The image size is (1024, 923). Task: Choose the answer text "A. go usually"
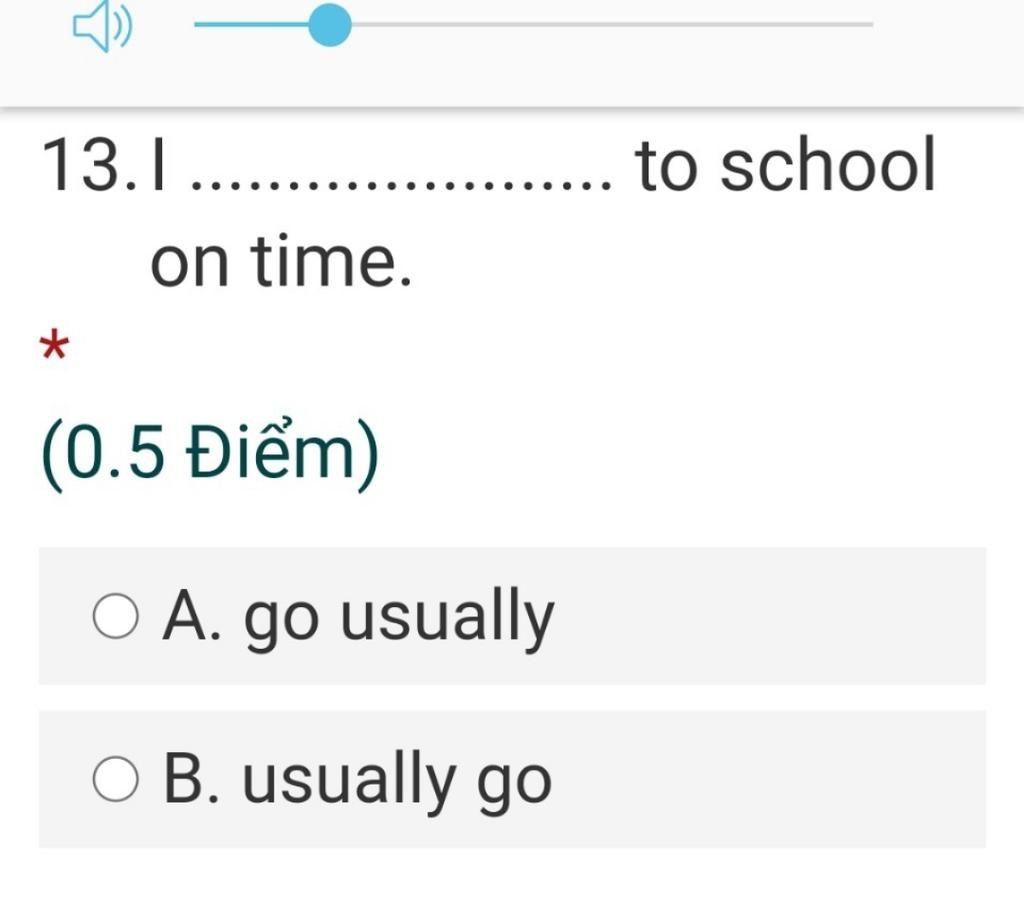[358, 616]
